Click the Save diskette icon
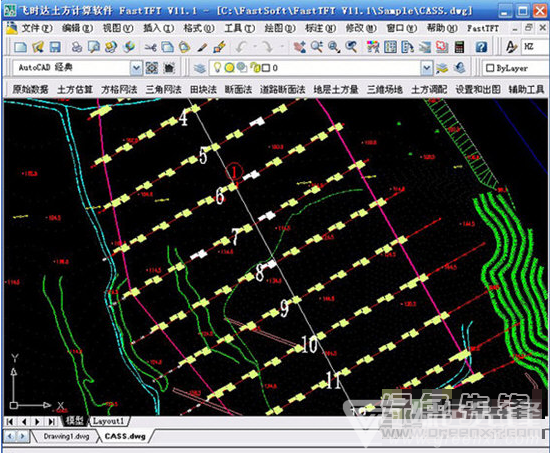Viewport: 550px width, 453px height. (x=55, y=47)
